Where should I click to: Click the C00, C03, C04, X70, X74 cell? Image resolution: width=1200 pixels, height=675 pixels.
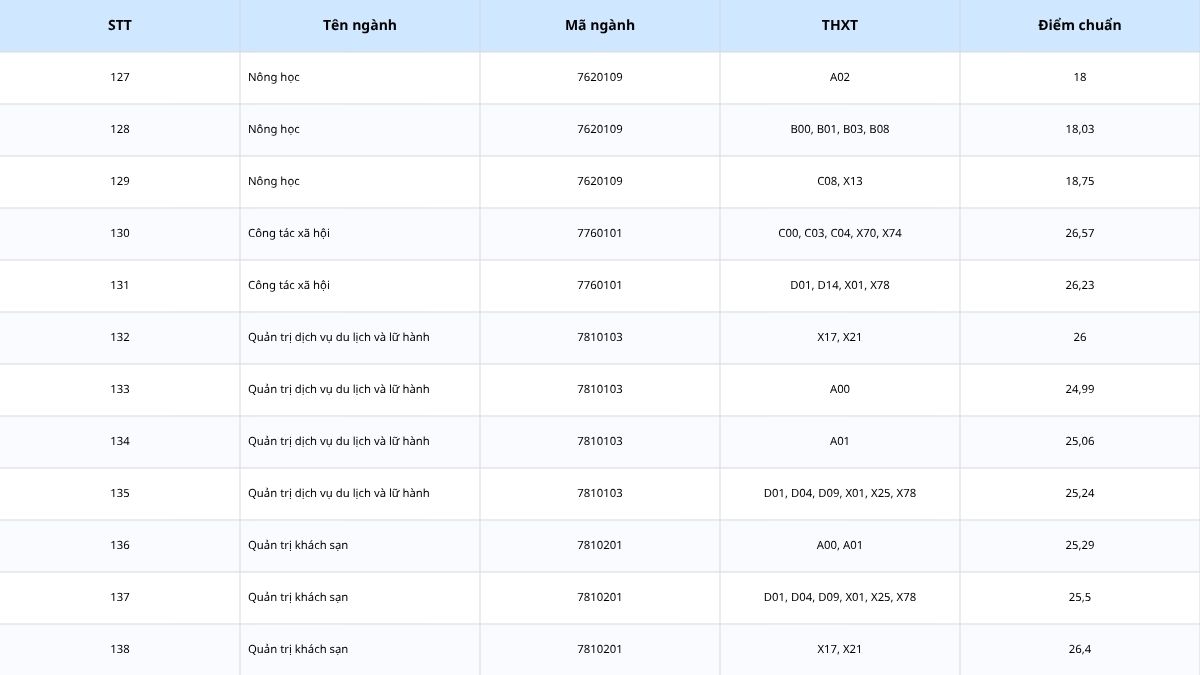click(x=840, y=234)
